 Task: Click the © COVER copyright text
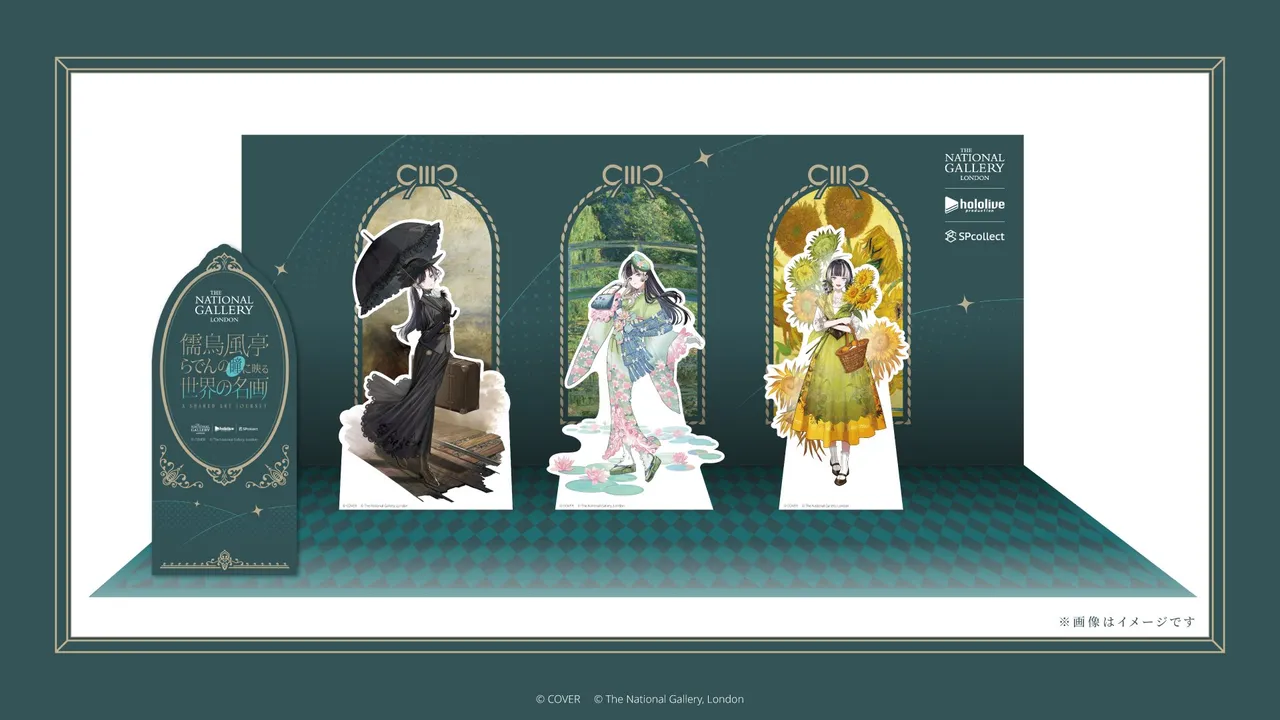tap(558, 699)
